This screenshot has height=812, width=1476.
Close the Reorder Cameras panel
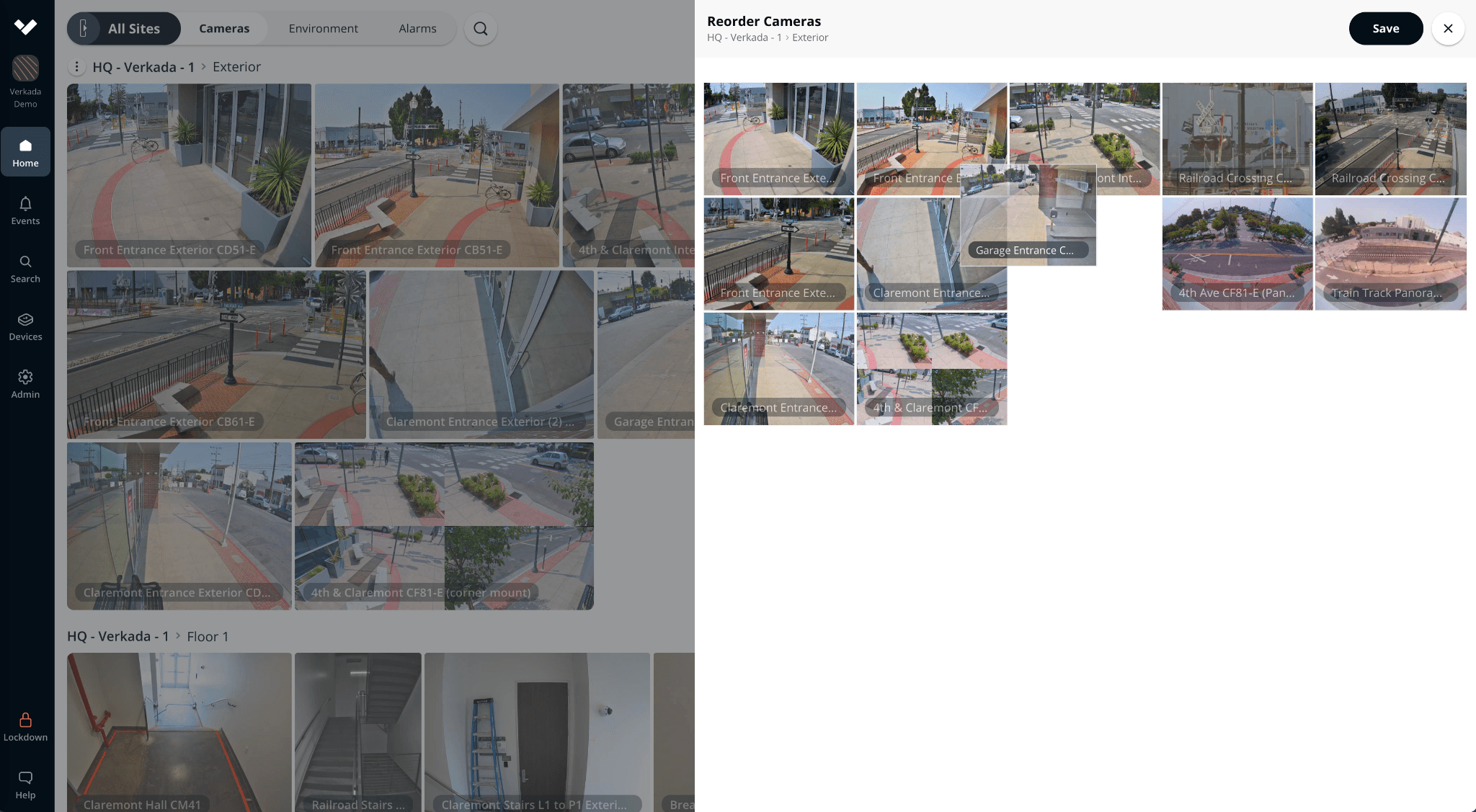[x=1448, y=29]
